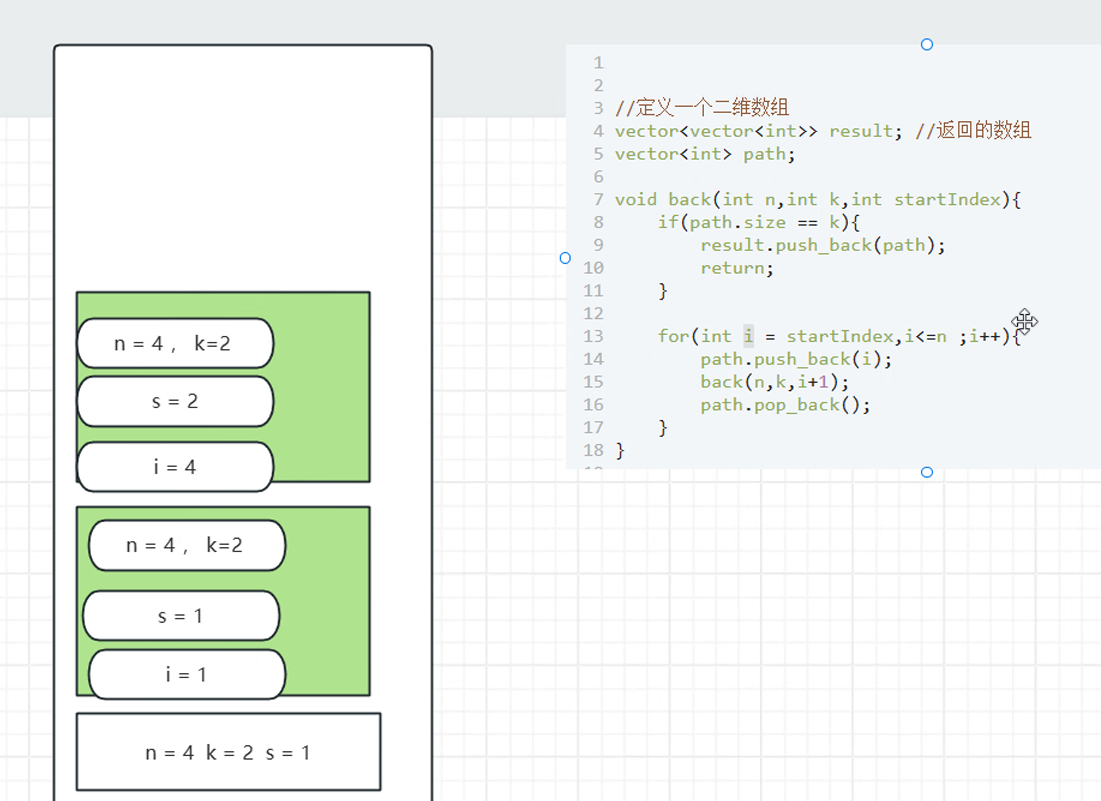
Task: Click code line 'void back(int n,int k,int startIndex){'
Action: (818, 199)
